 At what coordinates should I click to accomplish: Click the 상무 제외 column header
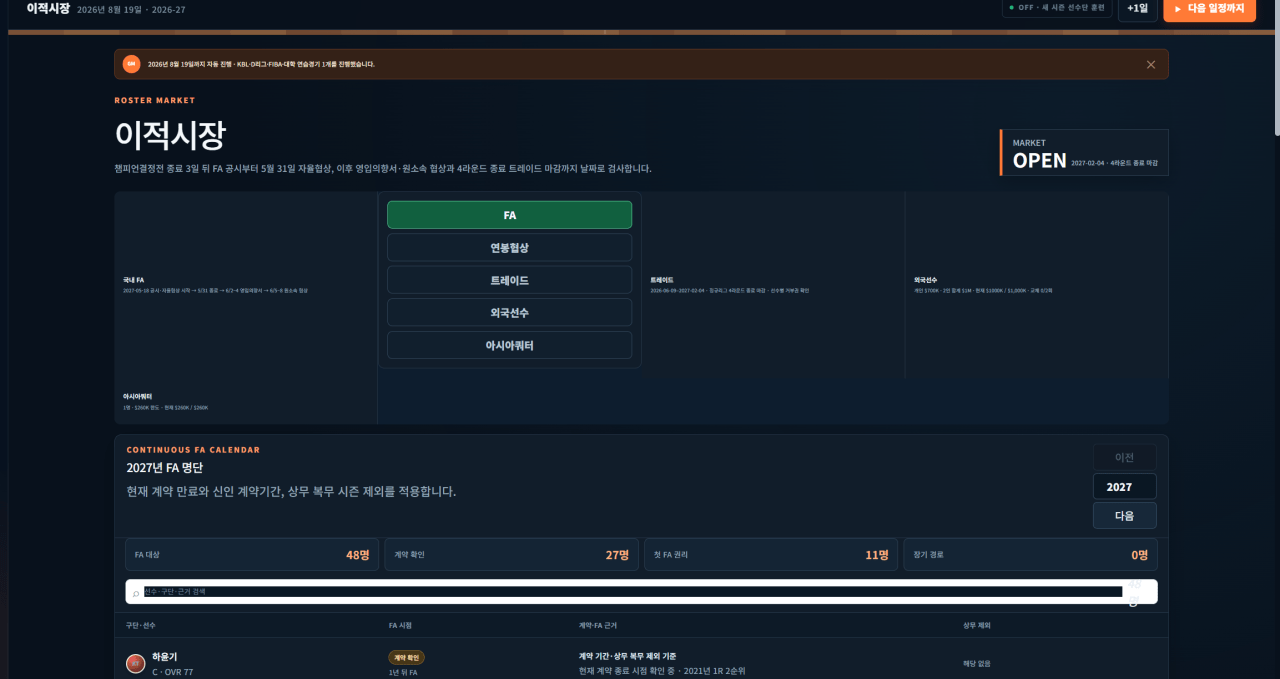click(x=977, y=625)
